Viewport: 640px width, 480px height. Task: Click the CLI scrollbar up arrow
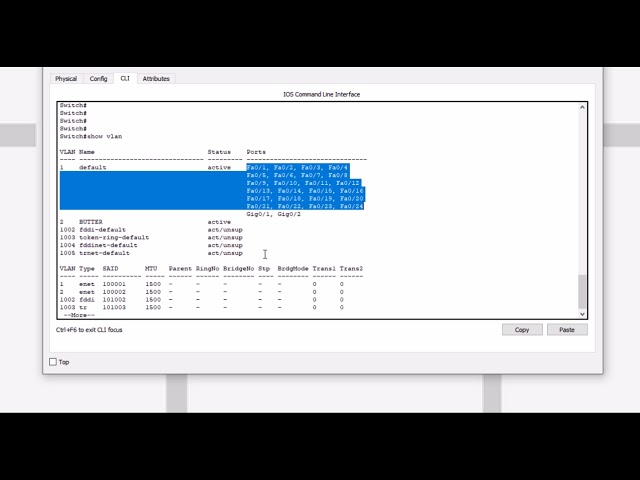582,107
